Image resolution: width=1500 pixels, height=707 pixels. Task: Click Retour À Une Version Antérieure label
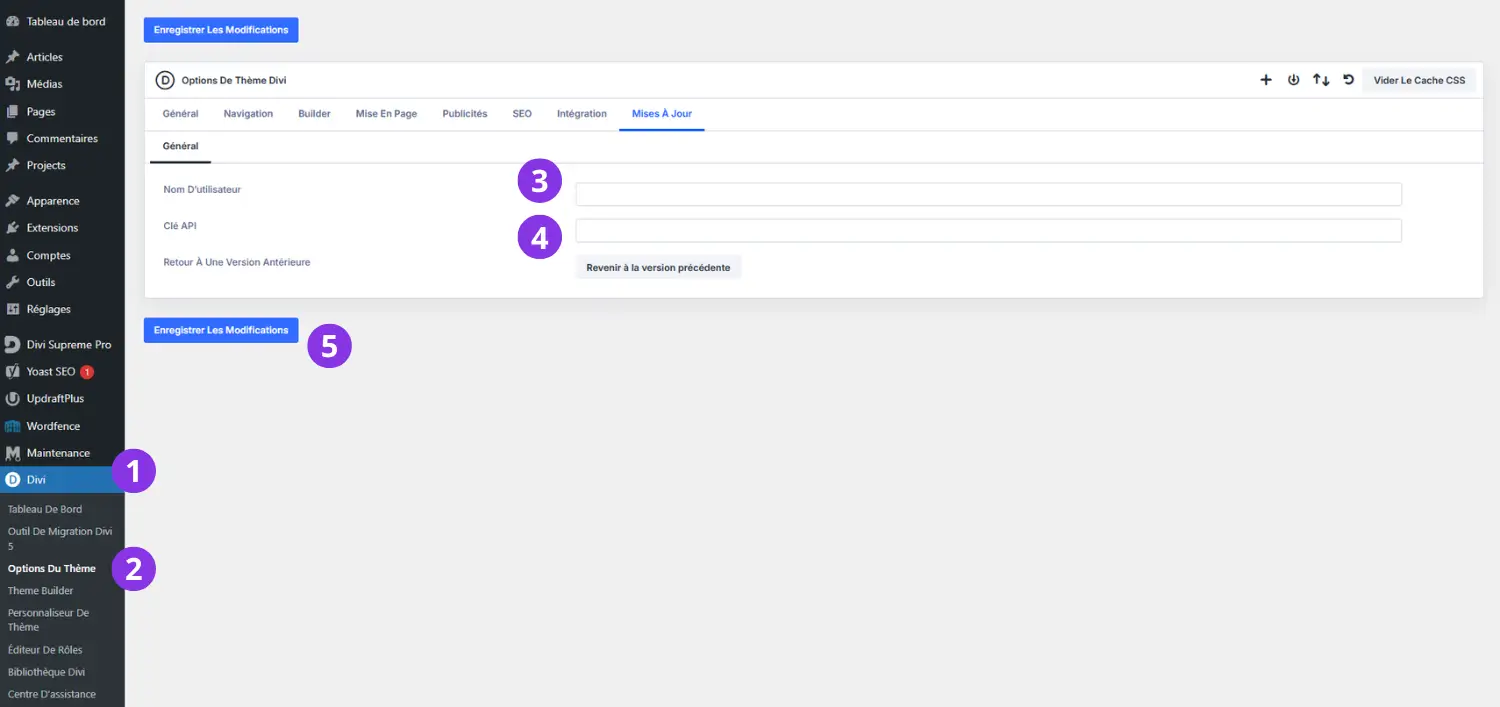[237, 262]
